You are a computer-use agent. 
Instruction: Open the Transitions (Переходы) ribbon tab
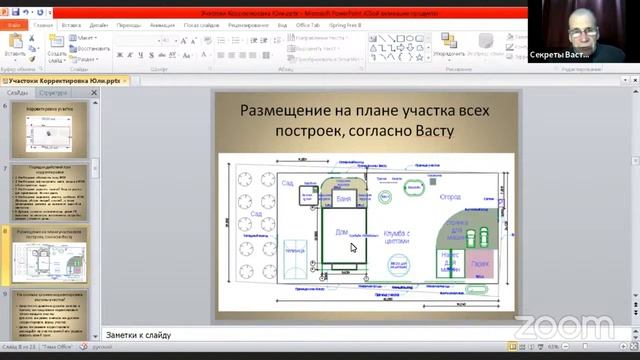(x=129, y=25)
